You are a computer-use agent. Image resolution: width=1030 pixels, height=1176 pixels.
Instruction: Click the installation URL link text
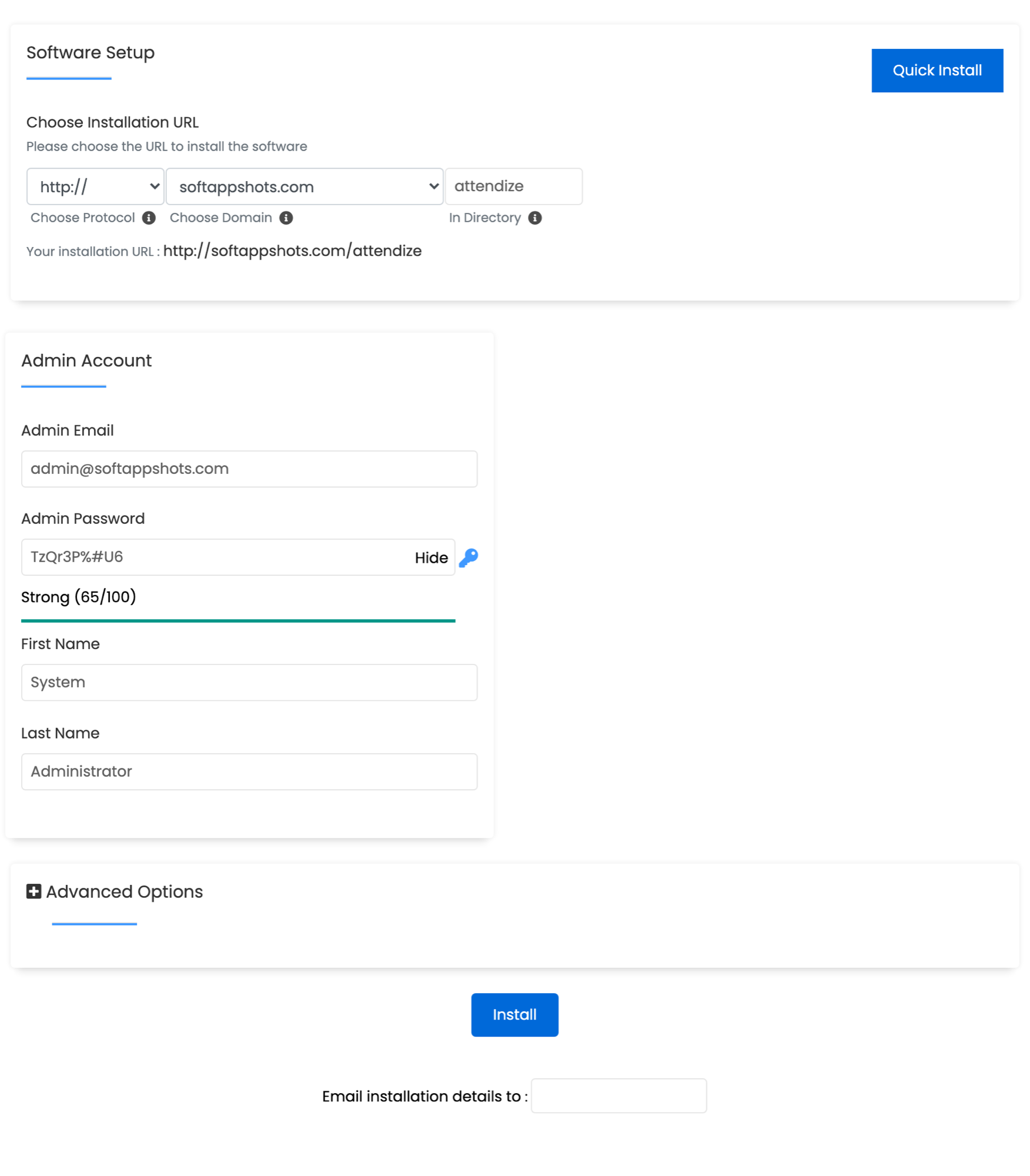292,250
